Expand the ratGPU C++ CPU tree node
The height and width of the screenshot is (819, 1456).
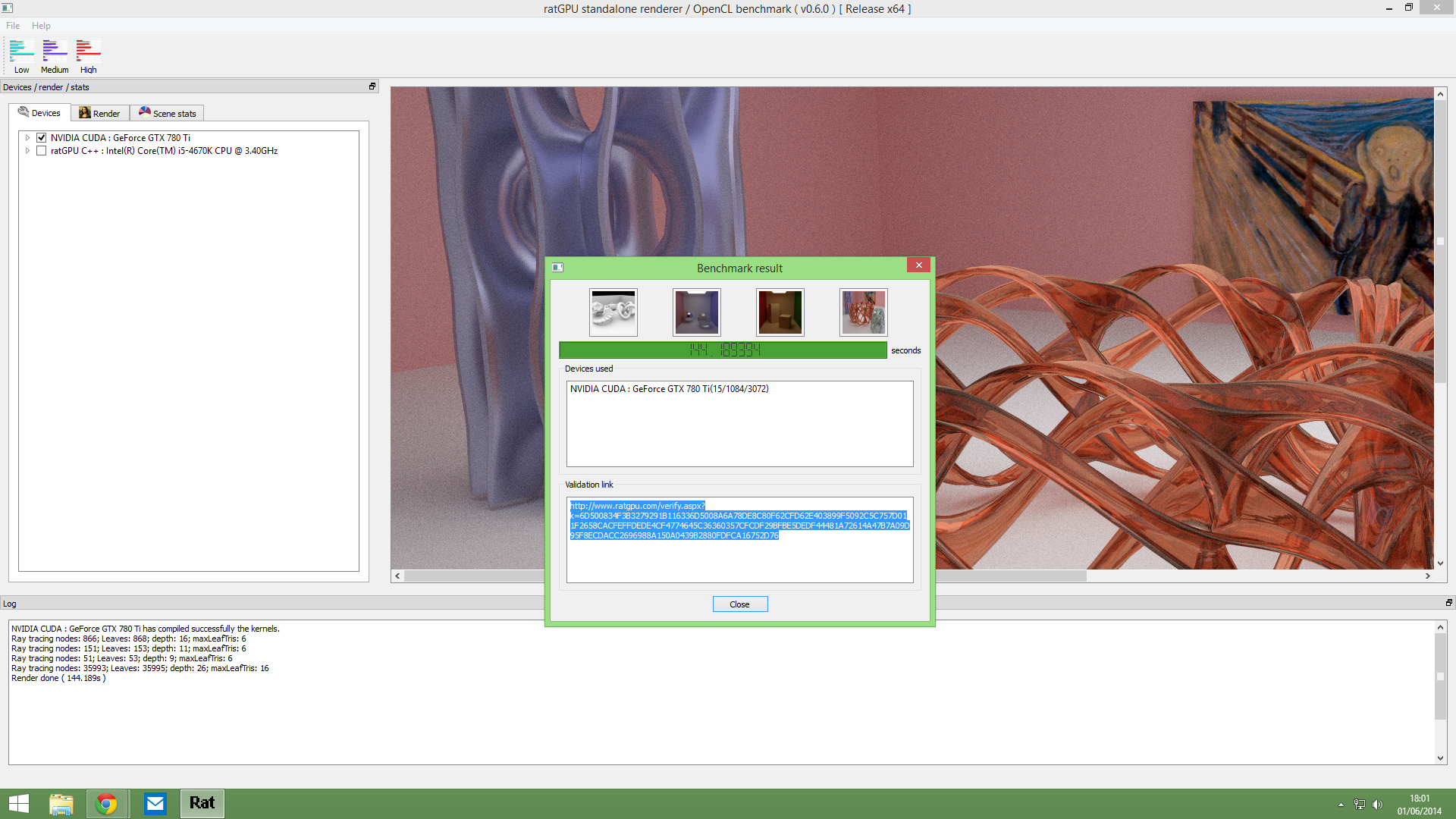(x=27, y=151)
